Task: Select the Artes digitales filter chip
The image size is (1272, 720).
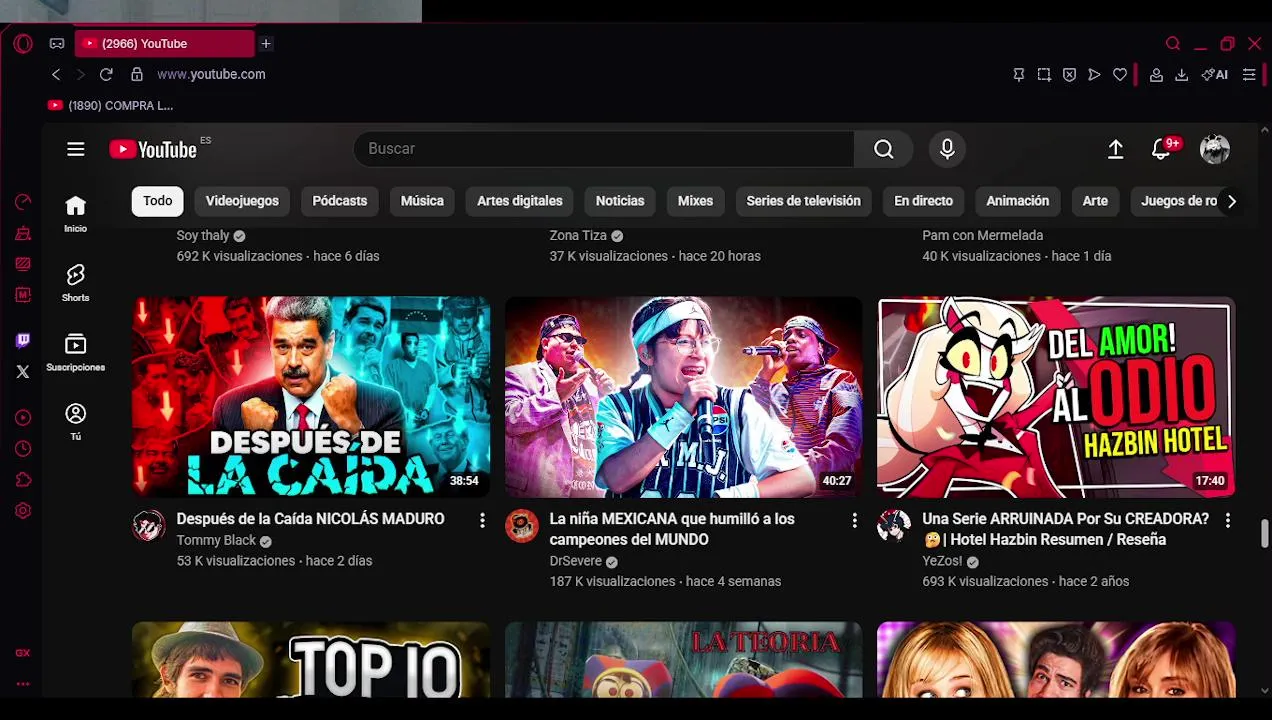Action: [520, 201]
